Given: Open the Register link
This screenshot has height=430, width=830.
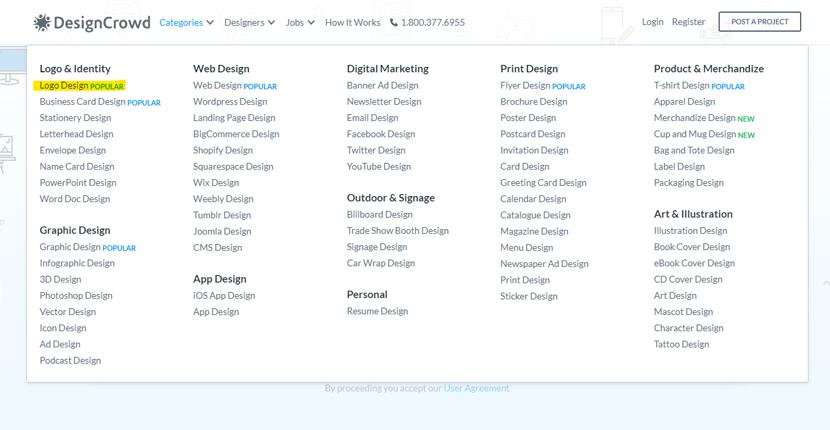Looking at the screenshot, I should 688,22.
